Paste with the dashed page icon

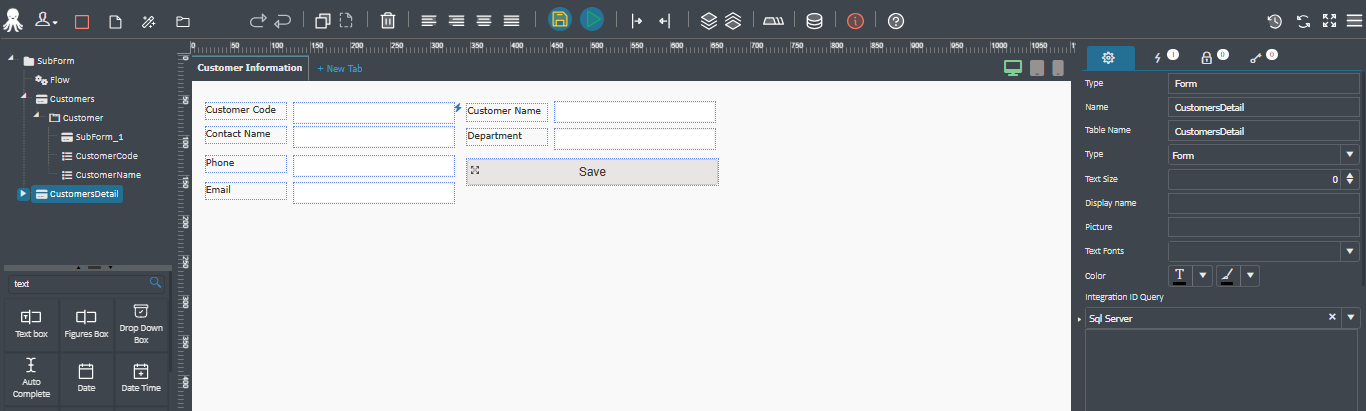point(346,21)
